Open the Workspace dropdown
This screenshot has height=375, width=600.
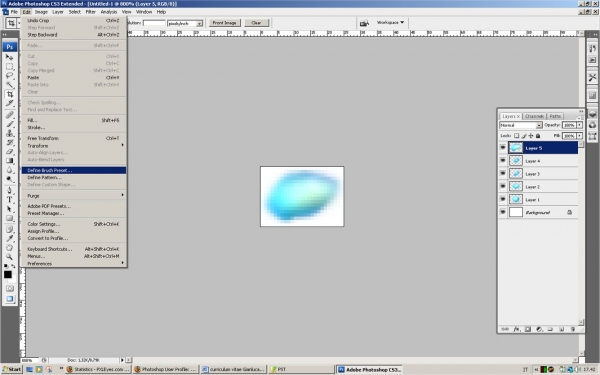pos(390,23)
